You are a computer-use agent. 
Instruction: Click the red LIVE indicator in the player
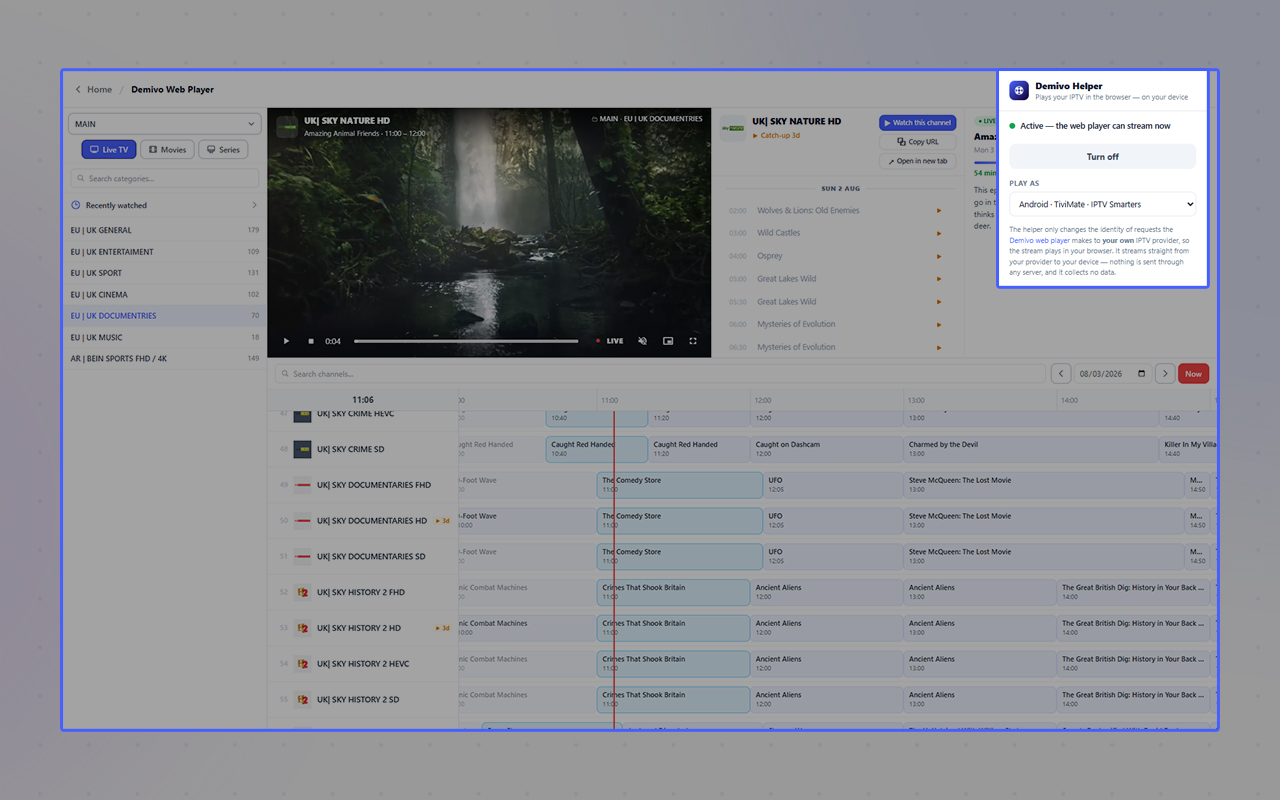click(609, 341)
